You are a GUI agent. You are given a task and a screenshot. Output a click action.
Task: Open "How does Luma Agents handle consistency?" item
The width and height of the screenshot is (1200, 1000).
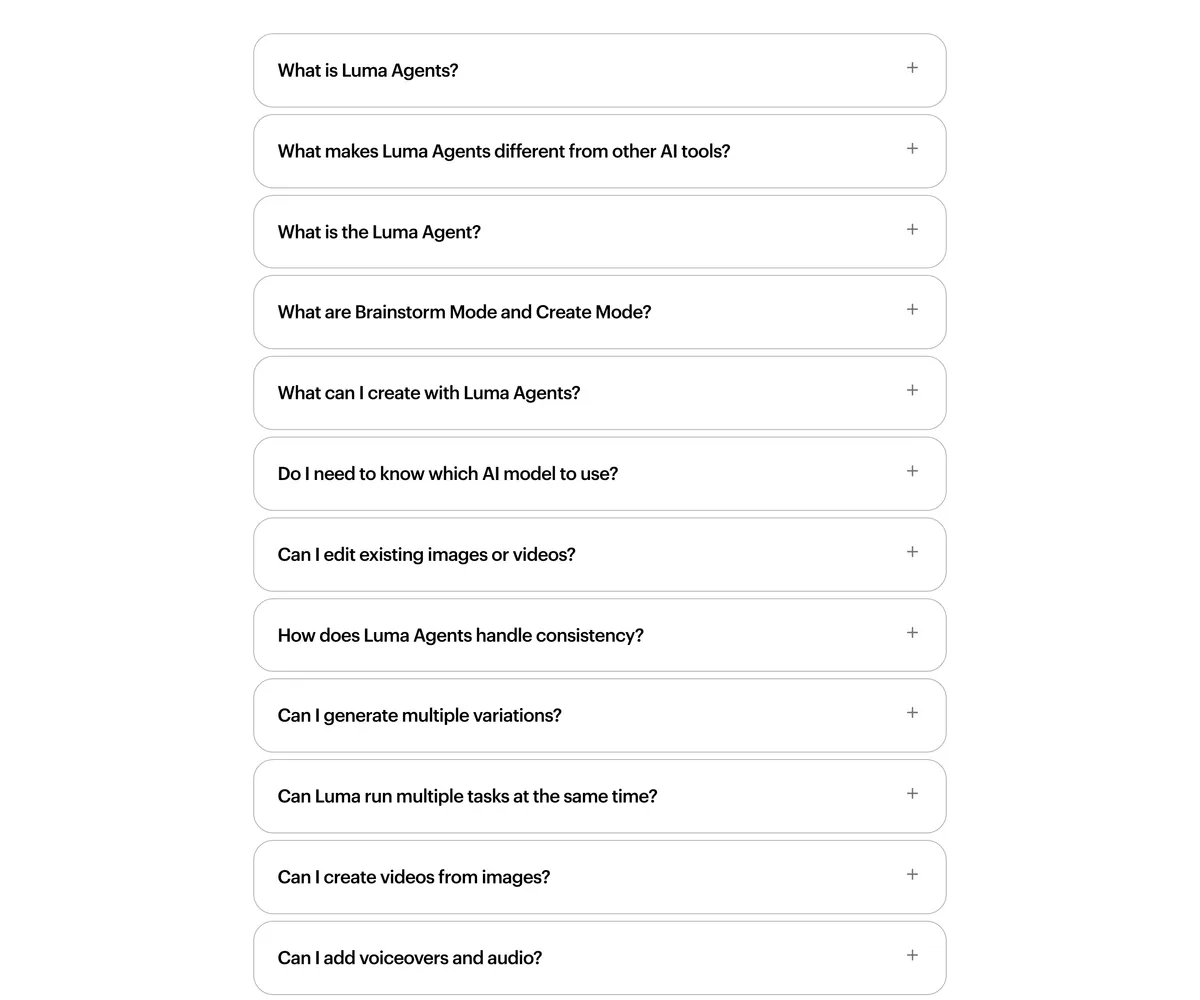point(460,636)
